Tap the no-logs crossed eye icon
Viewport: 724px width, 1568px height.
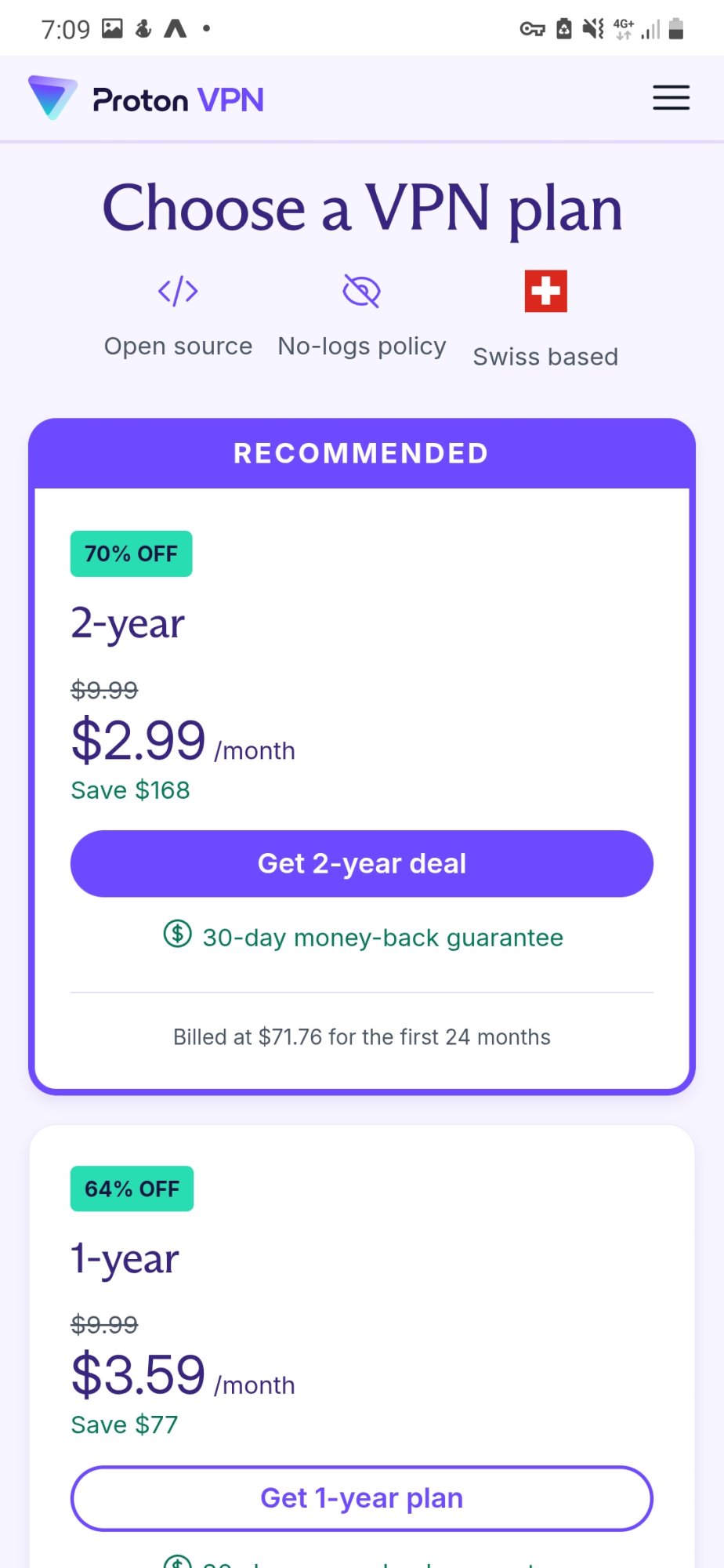(x=361, y=291)
